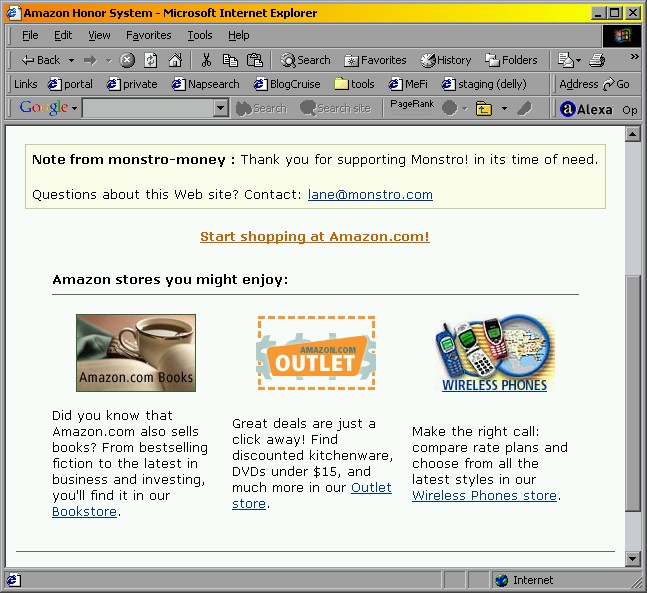Screen dimensions: 647x593
Task: Click the Copy icon in toolbar
Action: point(230,60)
